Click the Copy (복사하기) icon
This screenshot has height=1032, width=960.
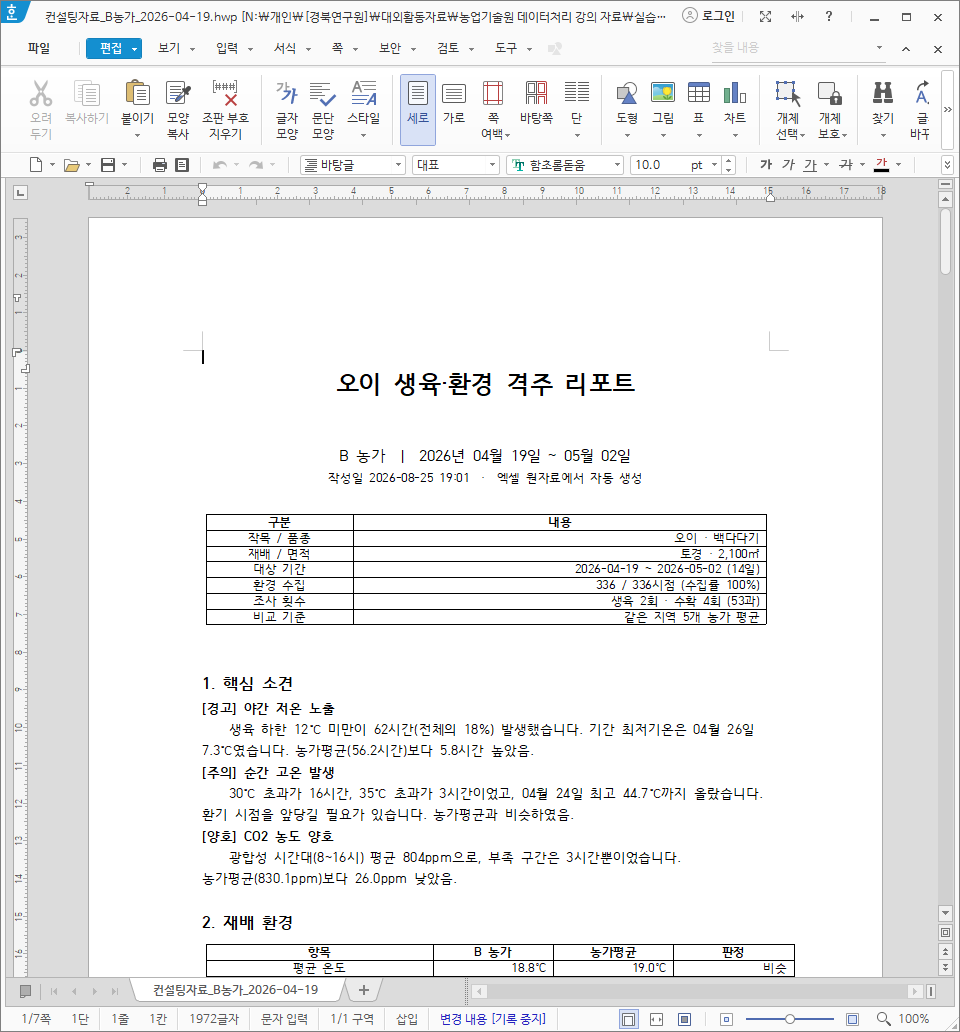pos(87,94)
